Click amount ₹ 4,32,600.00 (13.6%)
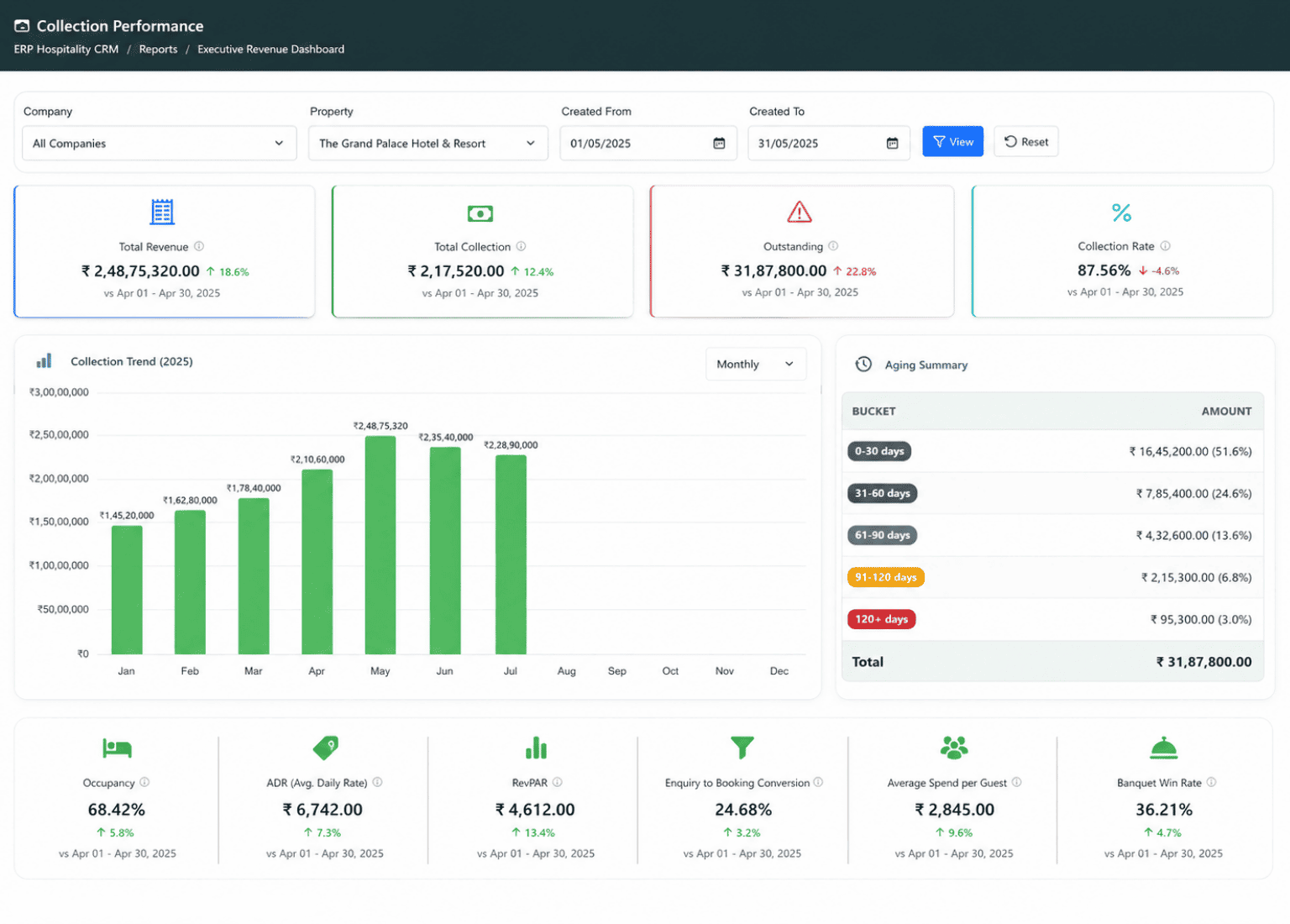 coord(1193,535)
